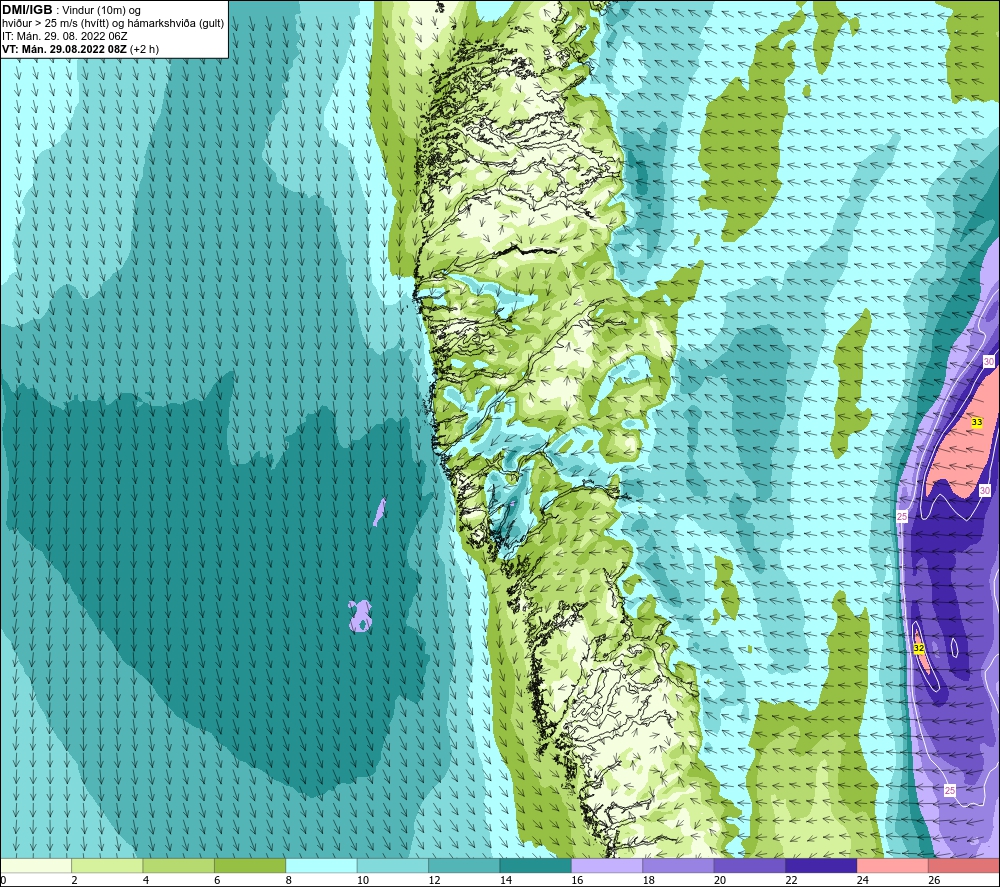Click the "Vindur (10m) og" title text
Screen dimensions: 1000x887
pos(101,10)
